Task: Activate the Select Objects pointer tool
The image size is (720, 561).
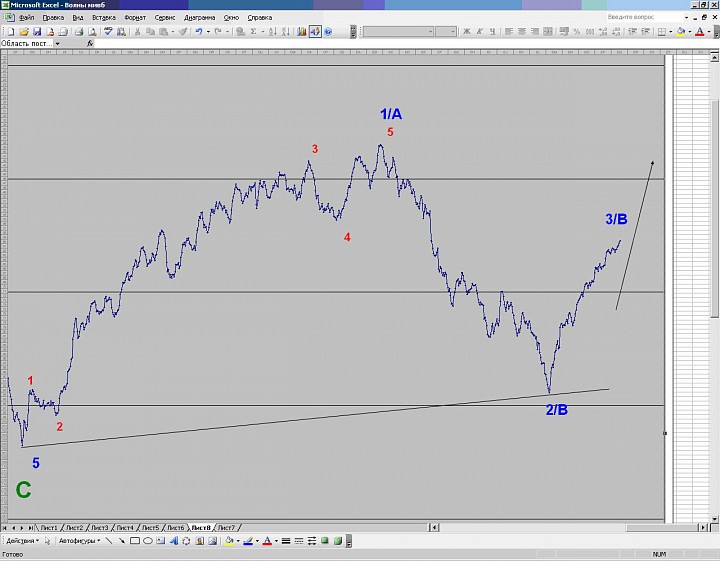Action: tap(47, 541)
